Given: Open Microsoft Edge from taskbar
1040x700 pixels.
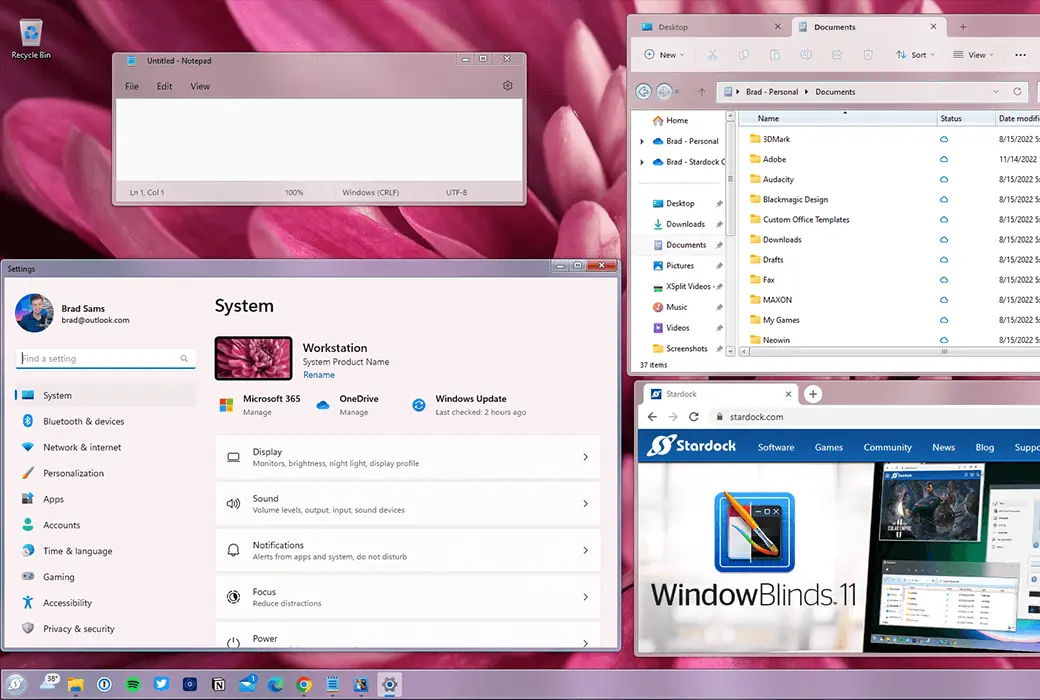Looking at the screenshot, I should pyautogui.click(x=275, y=684).
